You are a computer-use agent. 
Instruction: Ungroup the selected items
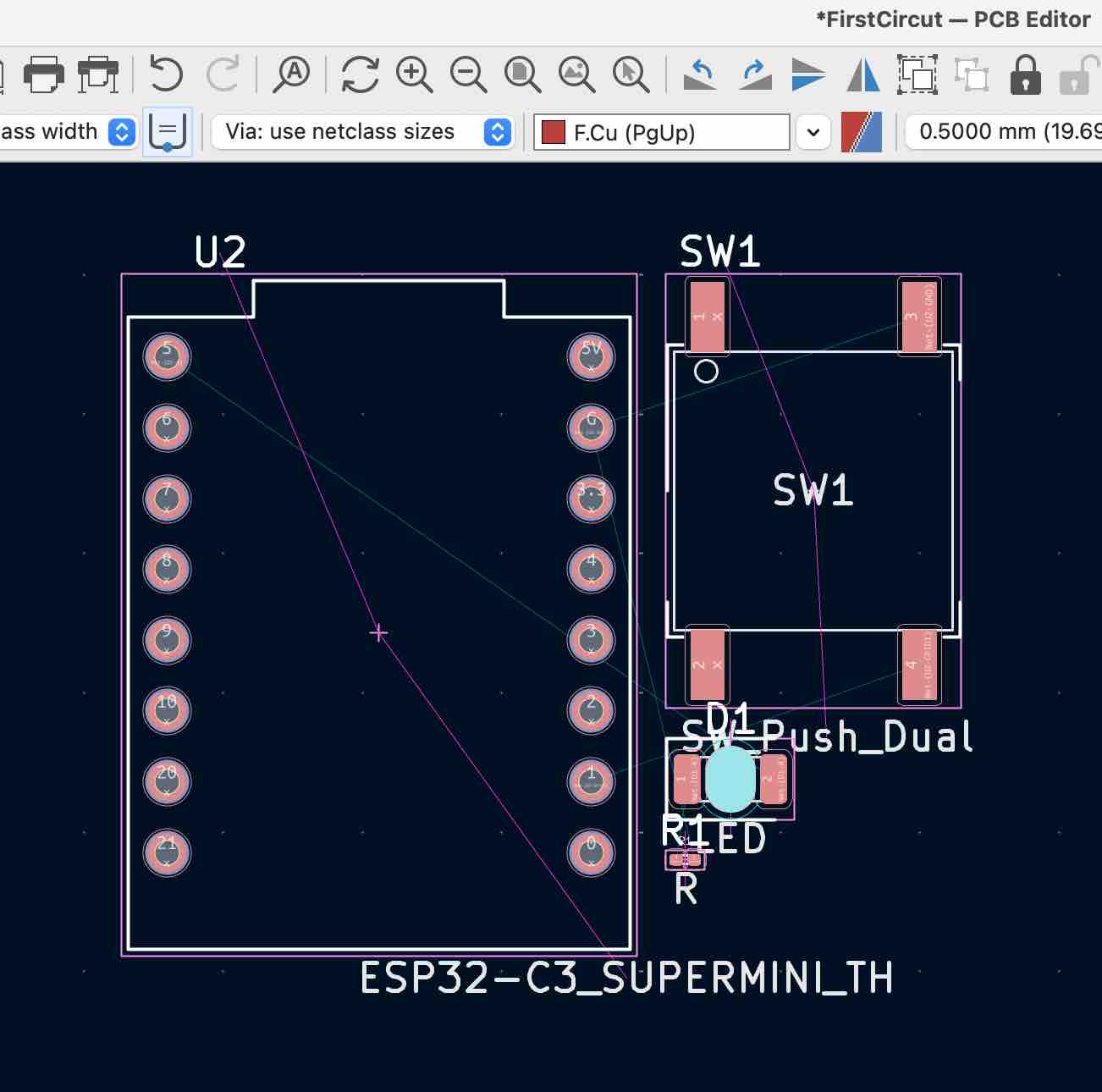coord(972,74)
